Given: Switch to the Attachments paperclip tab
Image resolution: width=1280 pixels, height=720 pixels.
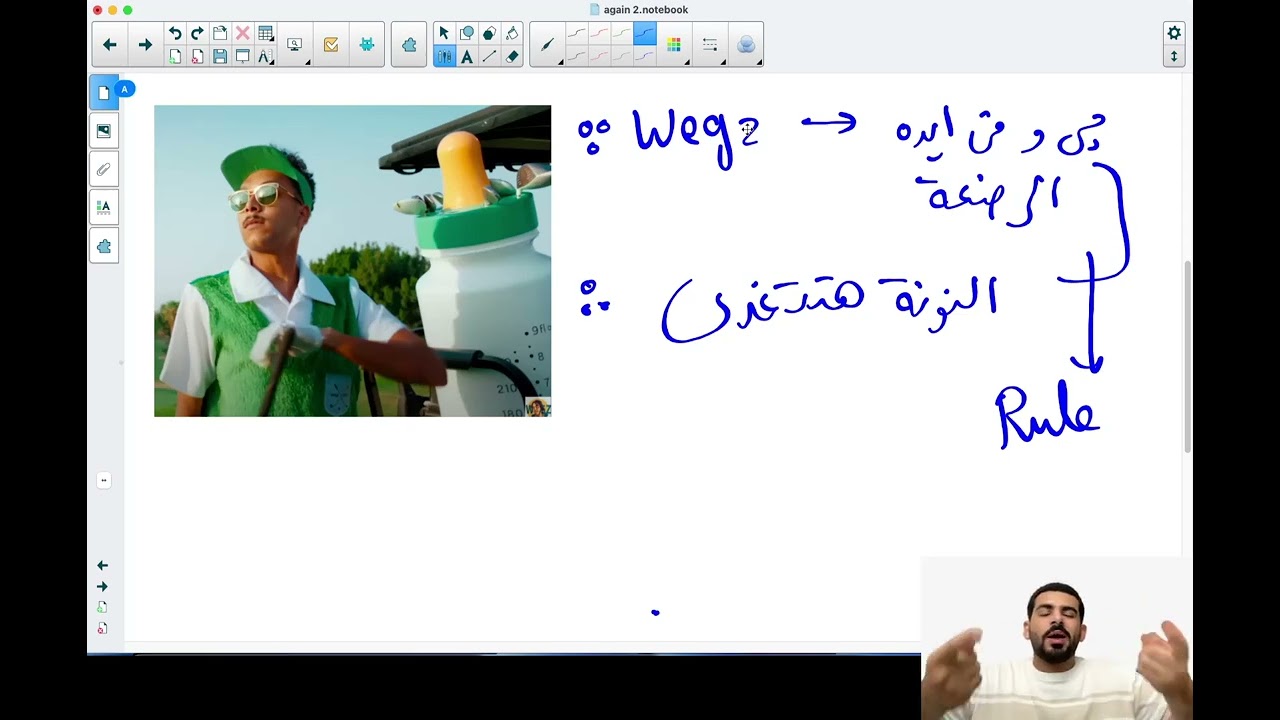Looking at the screenshot, I should (x=104, y=169).
